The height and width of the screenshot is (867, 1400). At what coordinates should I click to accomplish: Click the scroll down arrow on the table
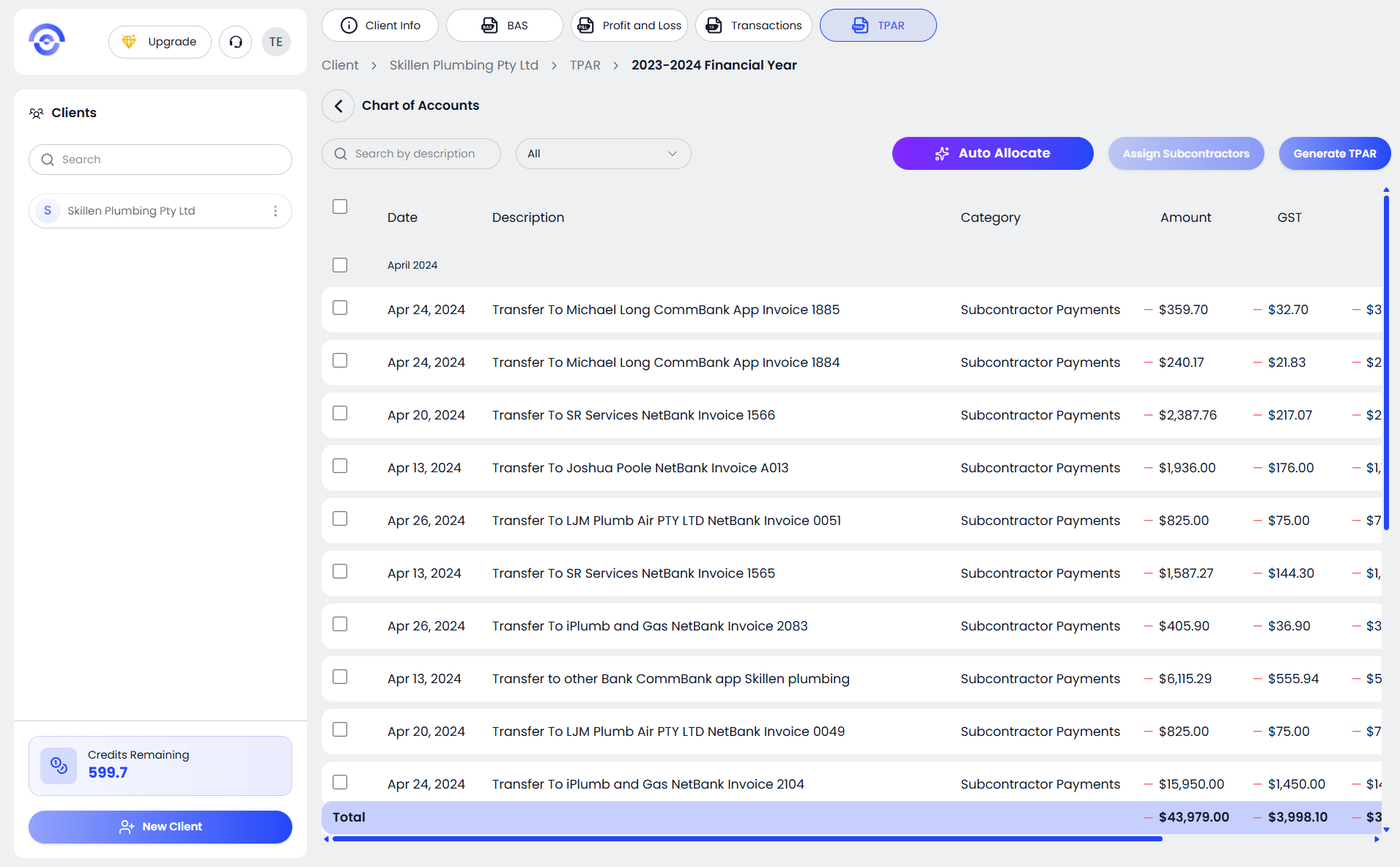click(1386, 829)
